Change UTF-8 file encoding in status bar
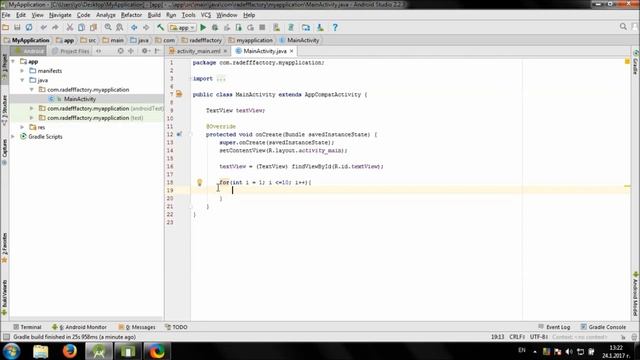This screenshot has width=640, height=360. click(538, 337)
